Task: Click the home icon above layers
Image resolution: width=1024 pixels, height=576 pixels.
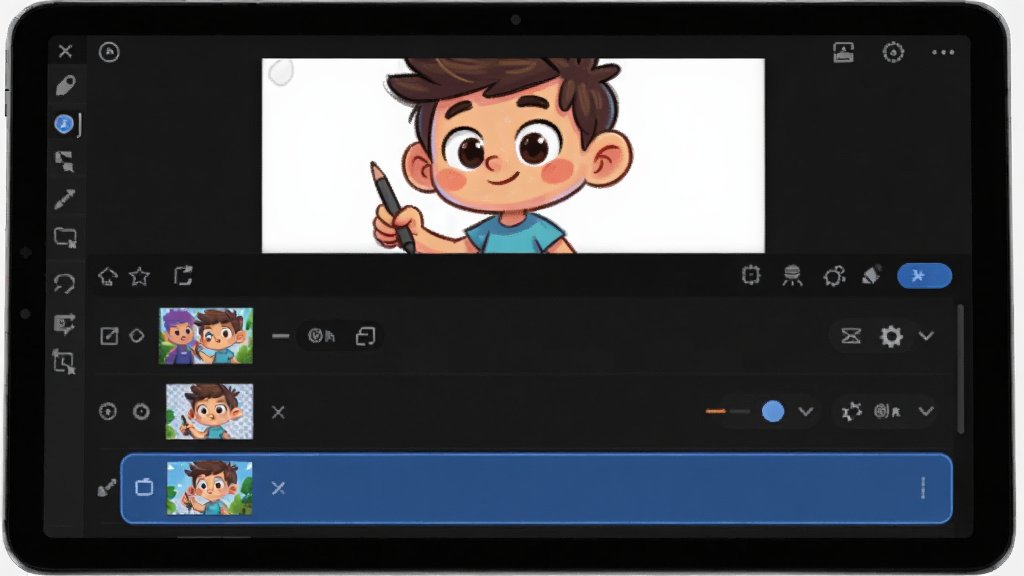Action: [x=108, y=276]
